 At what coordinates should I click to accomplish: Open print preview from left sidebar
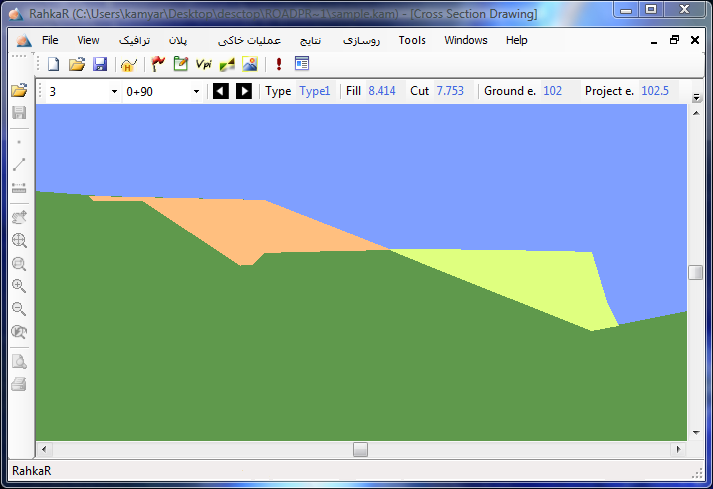(19, 362)
